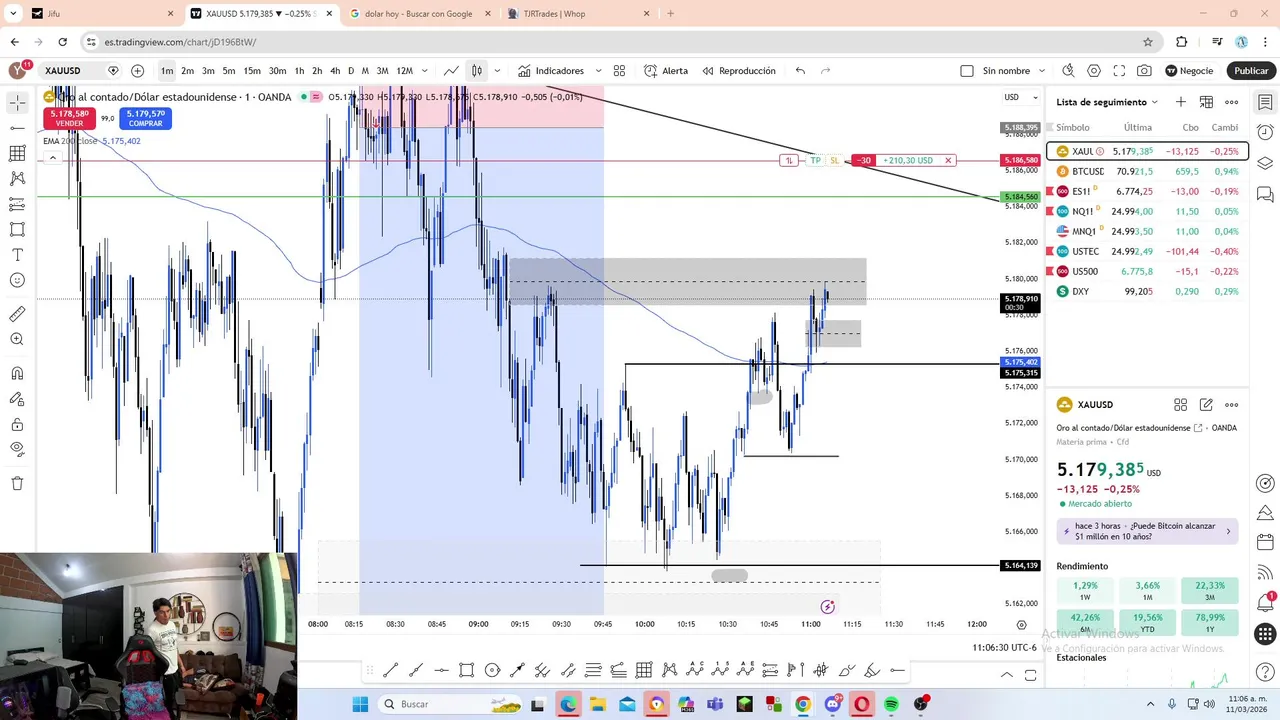Image resolution: width=1280 pixels, height=720 pixels.
Task: Activate the zoom in tool
Action: coord(17,339)
